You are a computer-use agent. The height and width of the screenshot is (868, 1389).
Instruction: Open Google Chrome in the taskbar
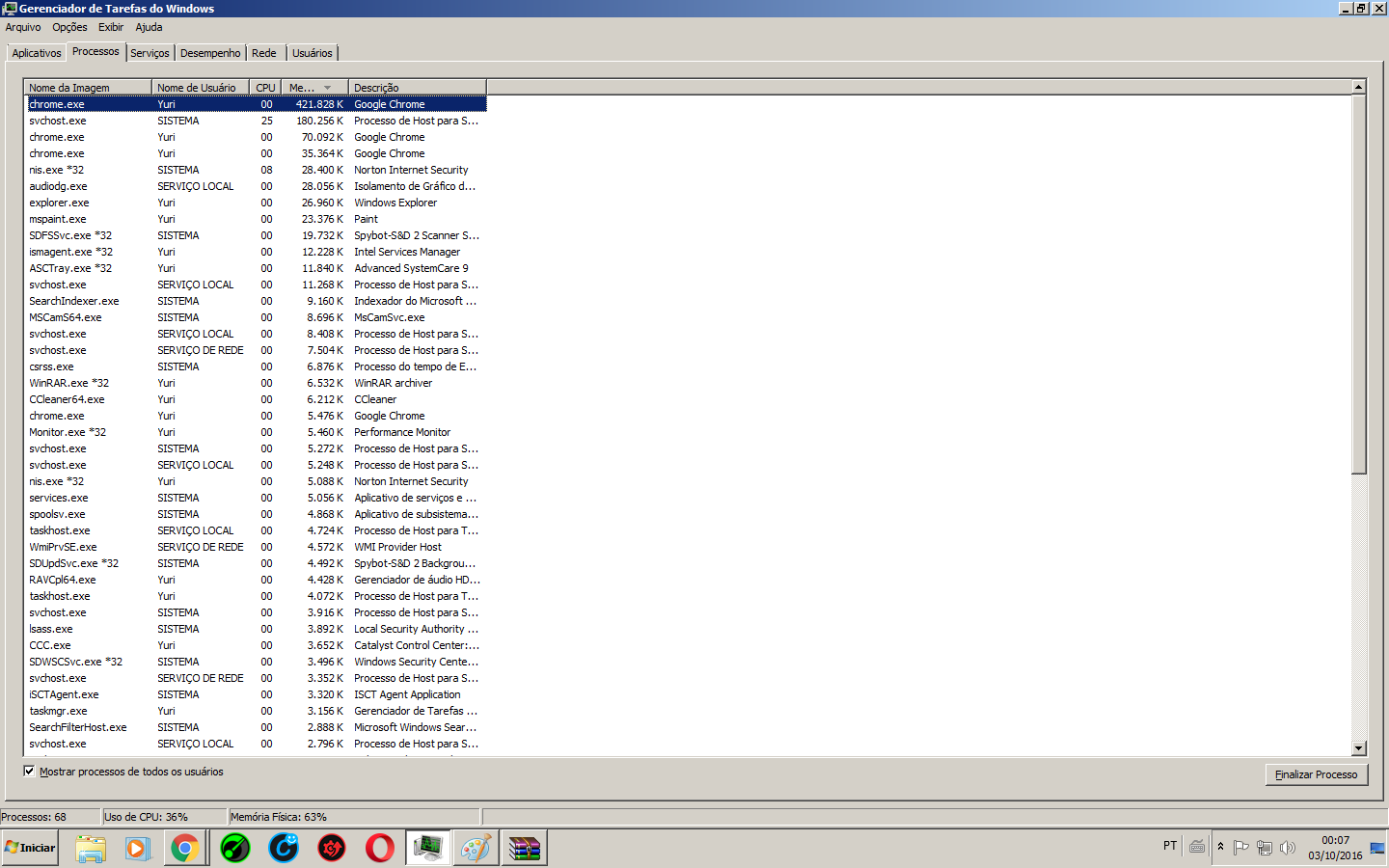point(185,849)
